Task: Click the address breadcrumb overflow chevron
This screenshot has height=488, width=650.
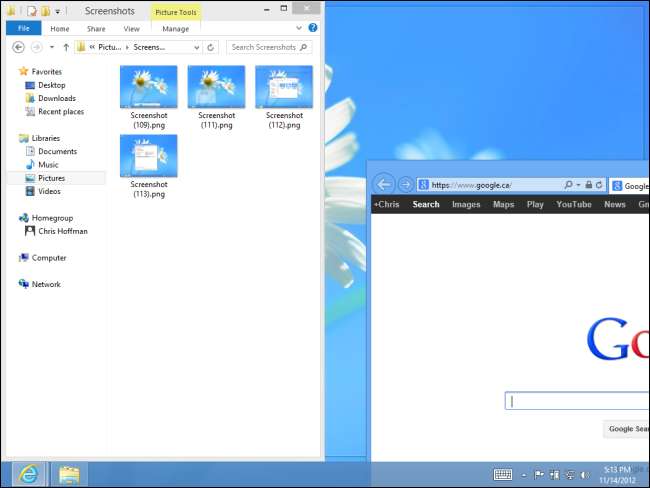Action: click(x=92, y=47)
